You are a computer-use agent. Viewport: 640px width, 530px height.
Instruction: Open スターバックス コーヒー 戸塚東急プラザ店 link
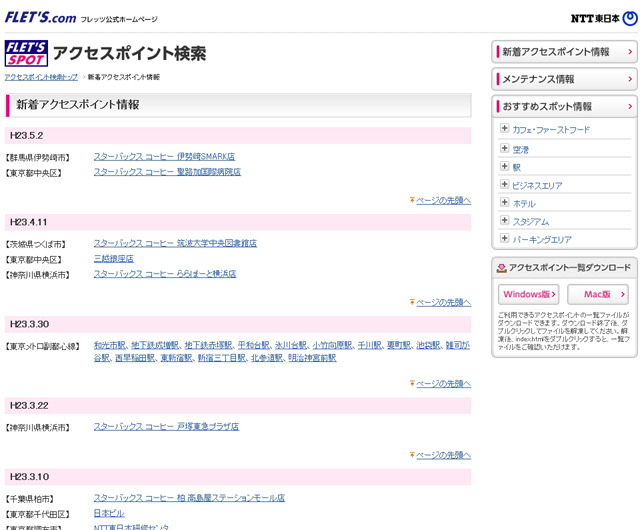point(167,427)
